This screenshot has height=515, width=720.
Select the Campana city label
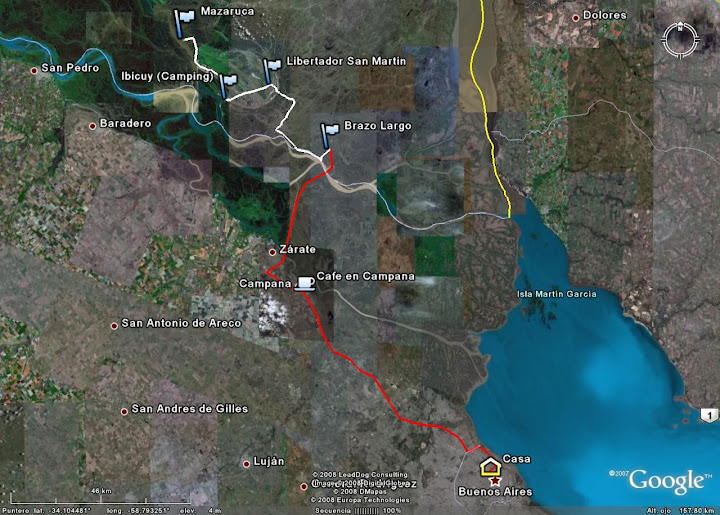(x=265, y=284)
